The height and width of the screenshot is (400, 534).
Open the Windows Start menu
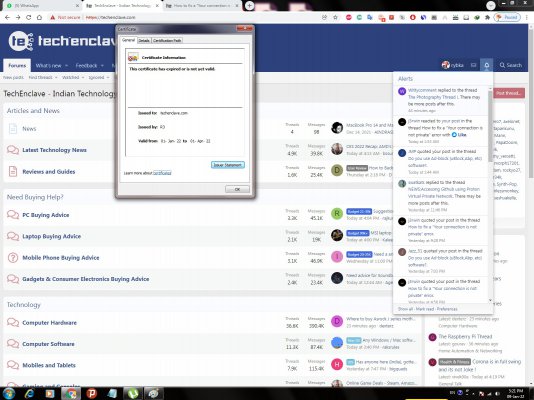point(9,394)
